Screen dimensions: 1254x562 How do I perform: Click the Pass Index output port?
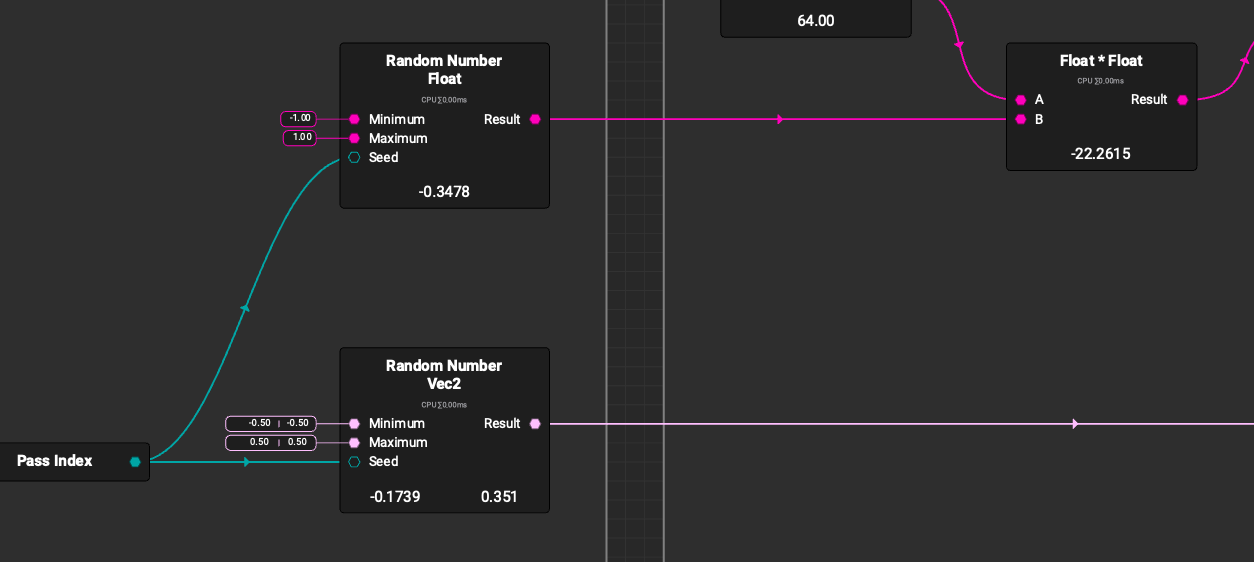135,462
